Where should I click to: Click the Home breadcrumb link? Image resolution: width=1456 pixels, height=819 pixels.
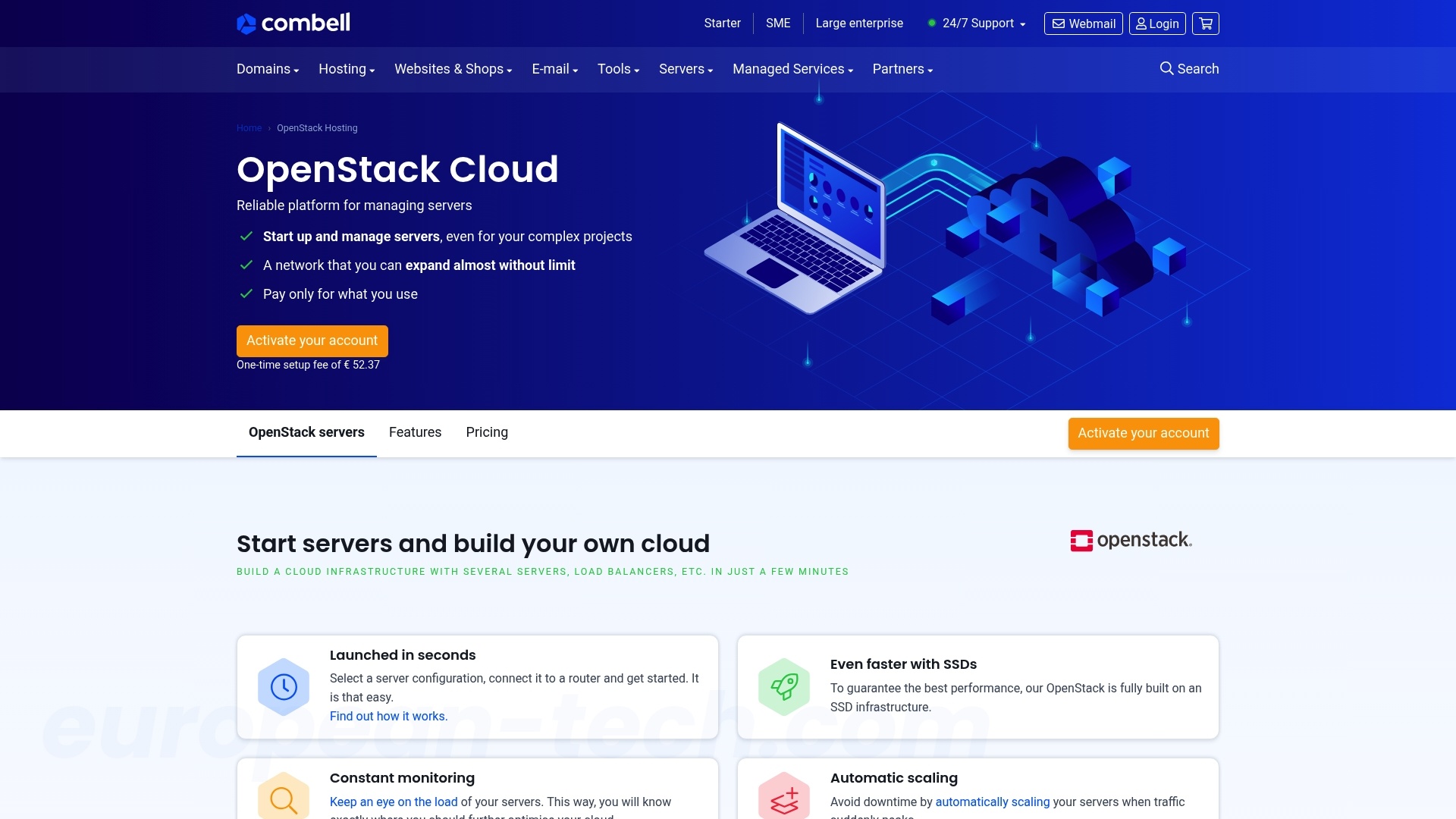249,128
